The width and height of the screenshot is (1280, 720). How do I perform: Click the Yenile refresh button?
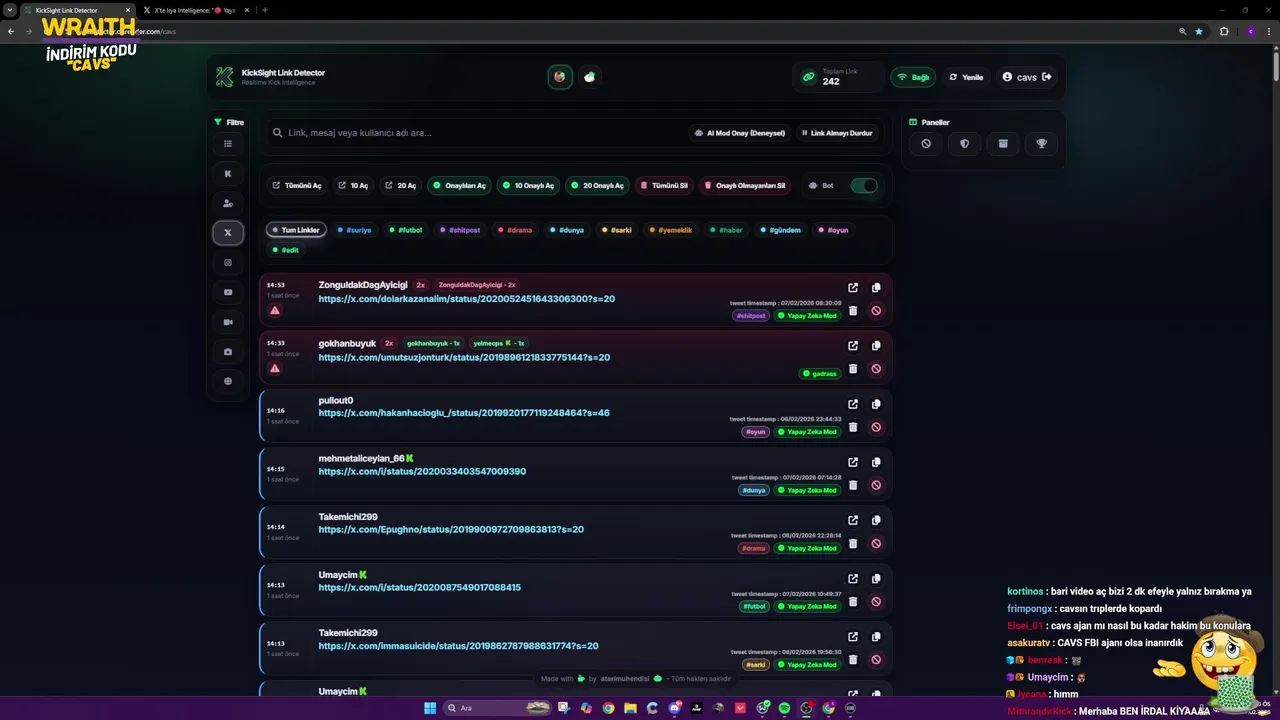click(966, 77)
